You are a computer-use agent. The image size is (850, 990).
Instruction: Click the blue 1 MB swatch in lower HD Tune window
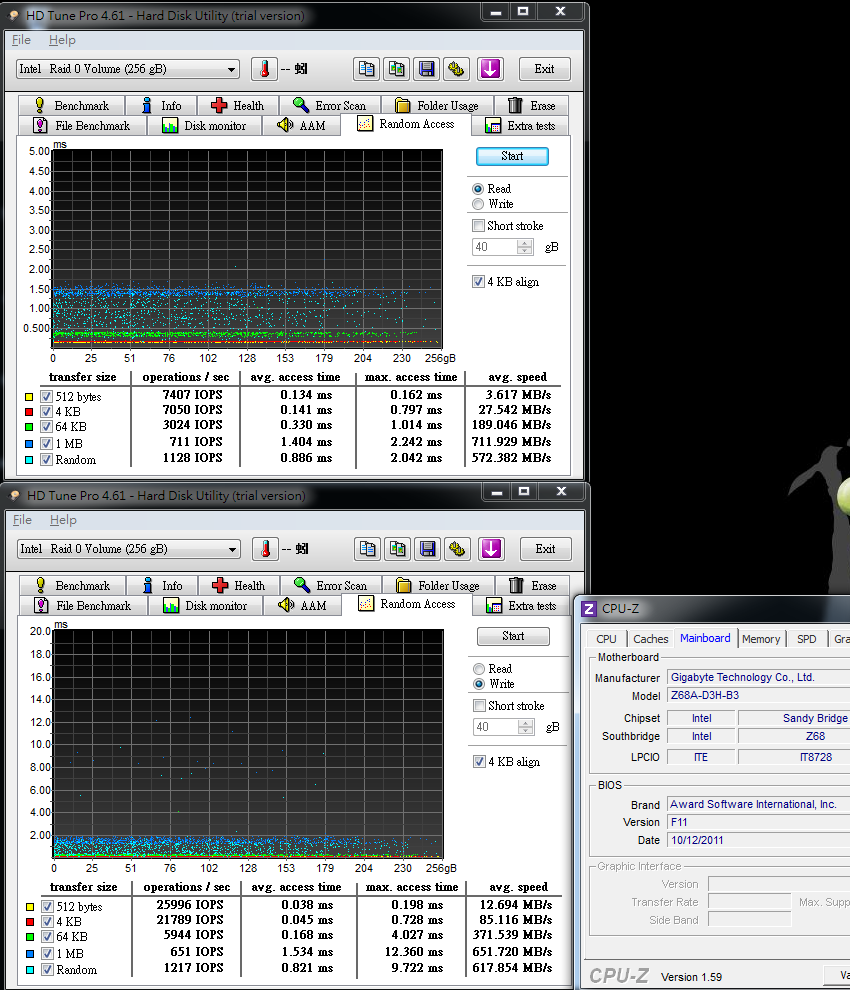30,953
